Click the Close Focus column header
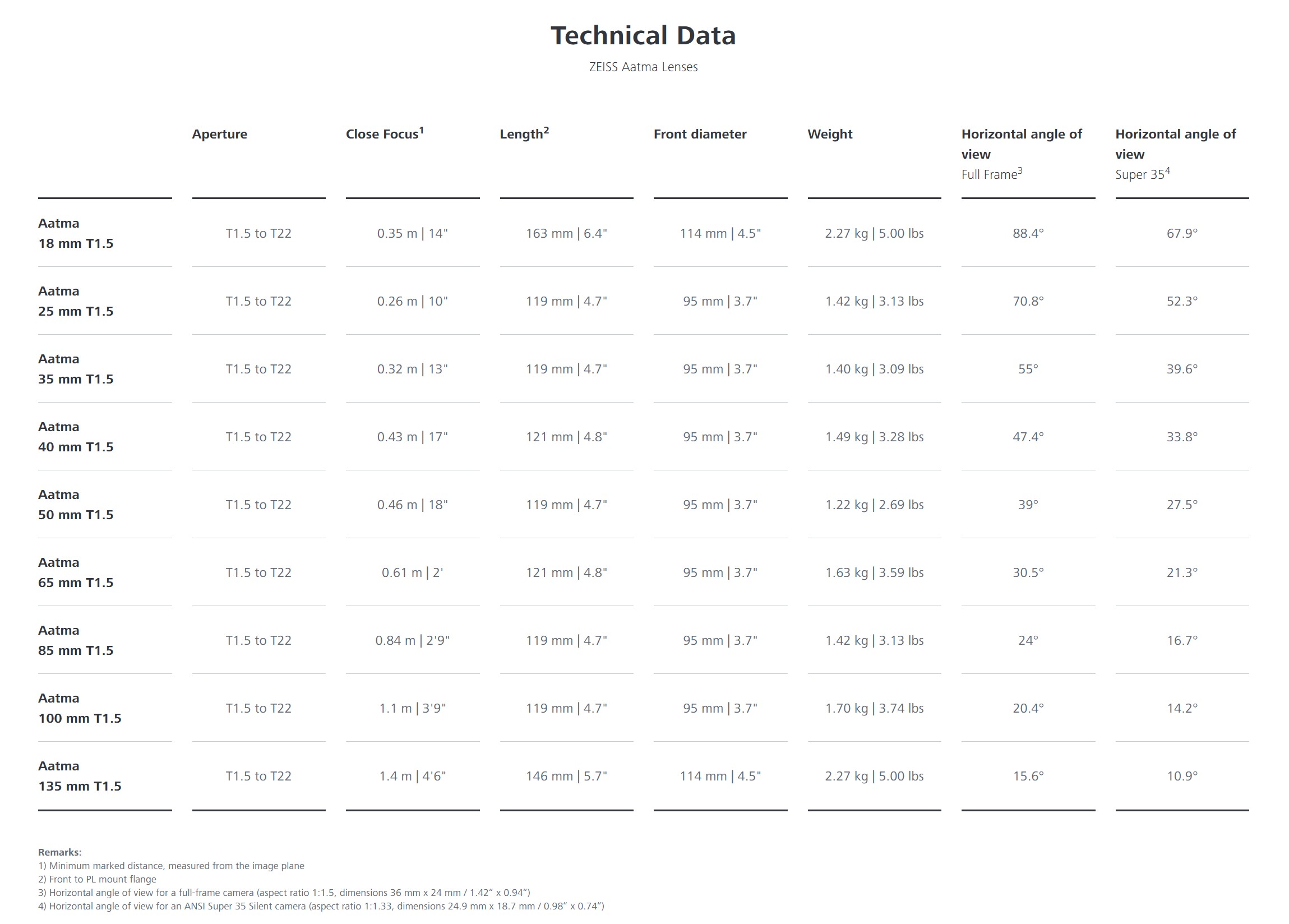 coord(384,134)
